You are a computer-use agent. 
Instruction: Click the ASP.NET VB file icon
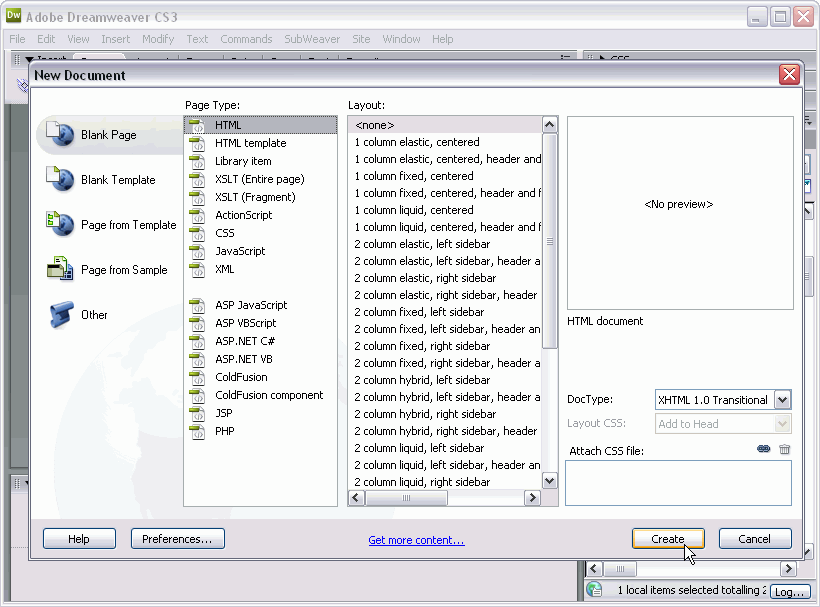click(x=197, y=359)
